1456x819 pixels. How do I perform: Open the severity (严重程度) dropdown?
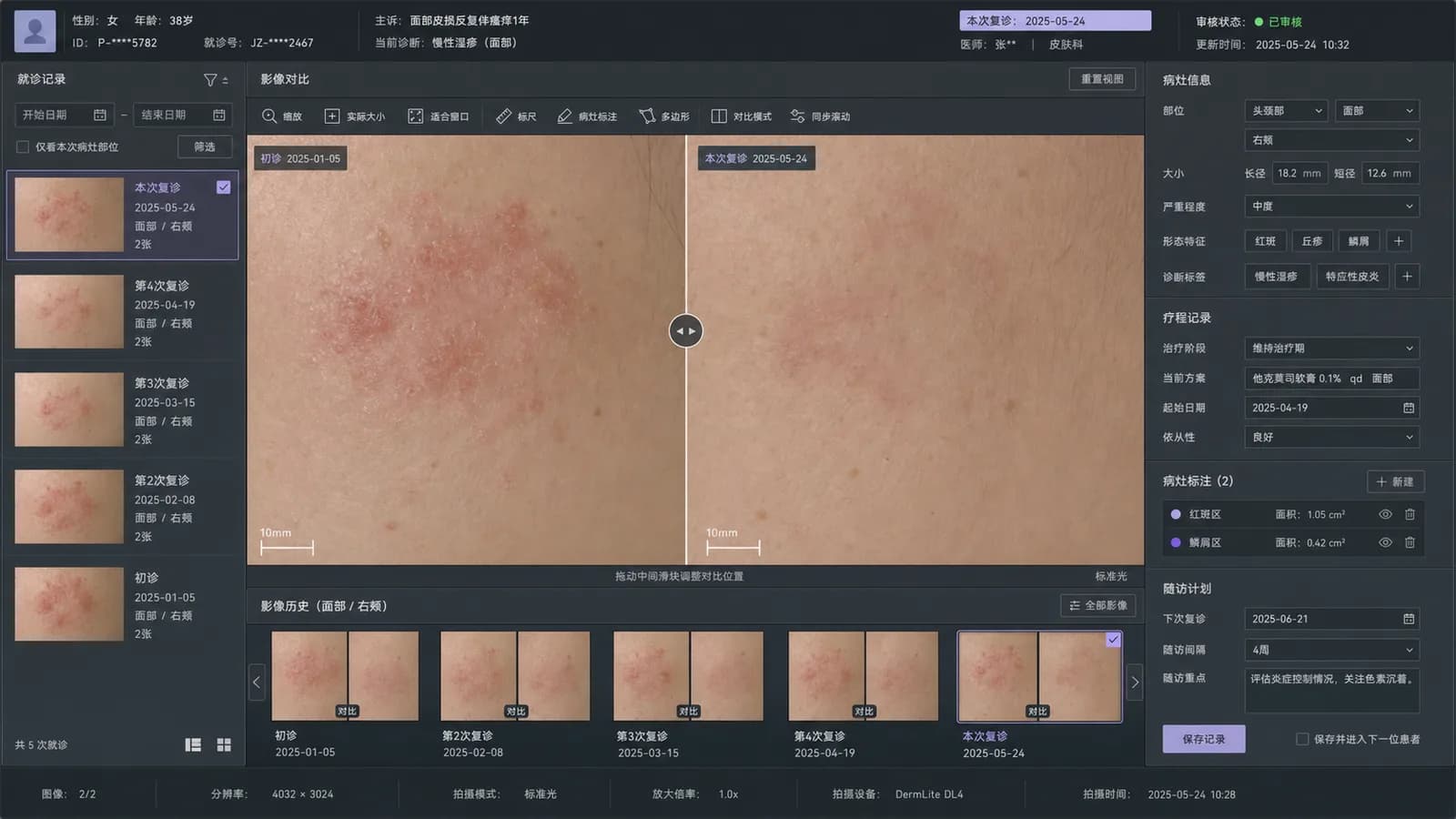(1332, 207)
